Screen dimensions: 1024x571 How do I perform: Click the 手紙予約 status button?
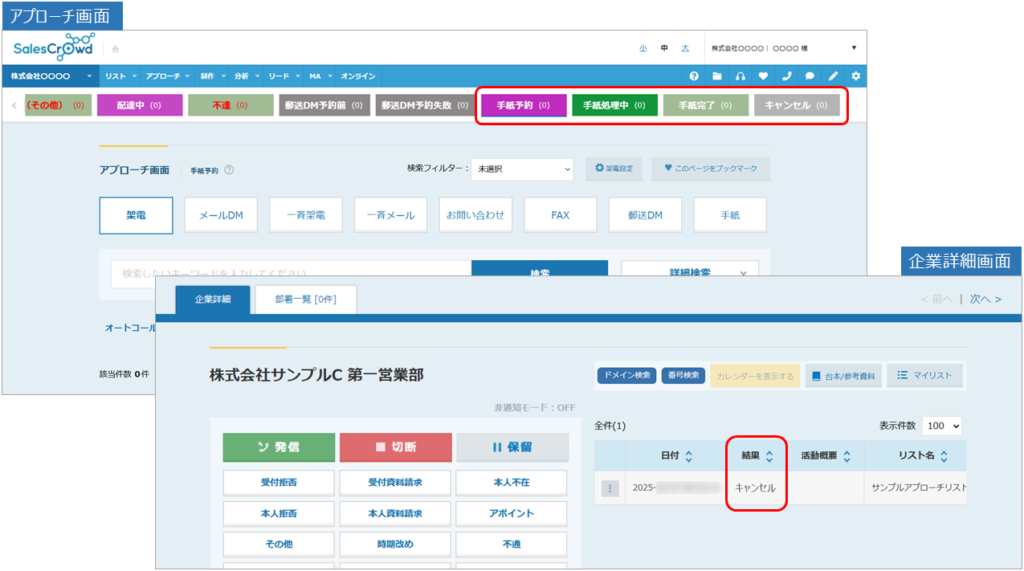point(523,105)
